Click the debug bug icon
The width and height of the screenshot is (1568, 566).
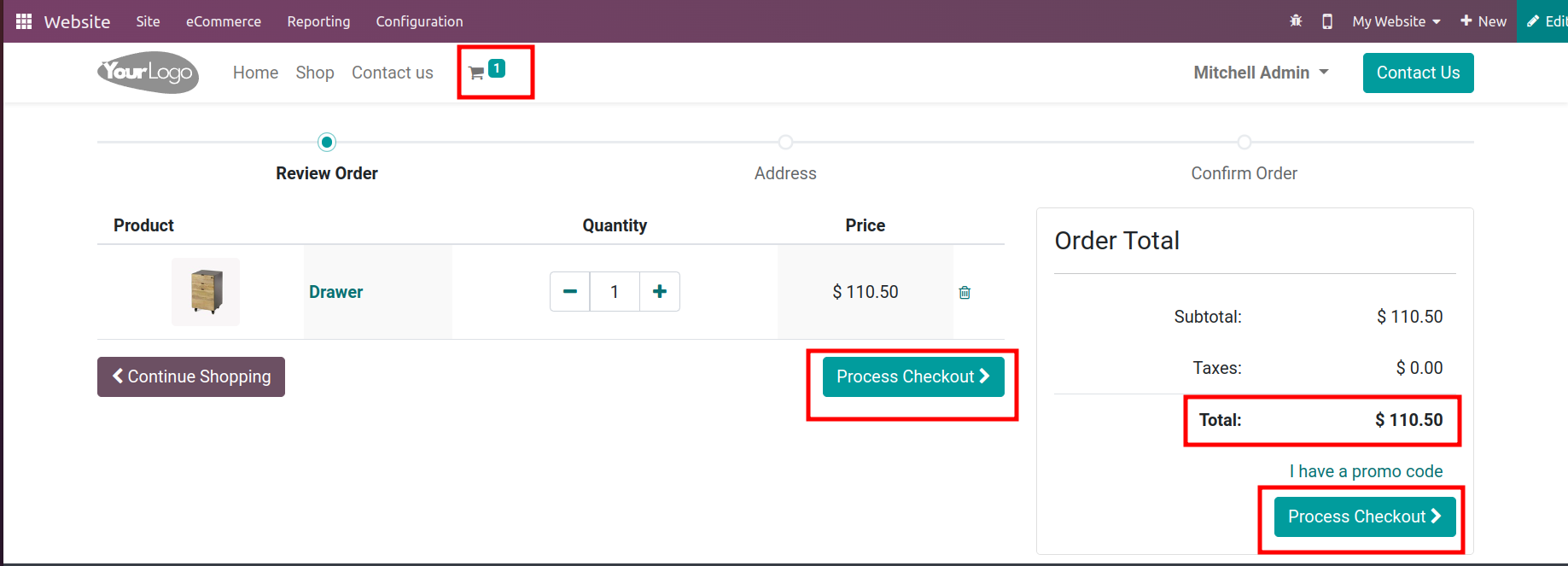(1296, 21)
